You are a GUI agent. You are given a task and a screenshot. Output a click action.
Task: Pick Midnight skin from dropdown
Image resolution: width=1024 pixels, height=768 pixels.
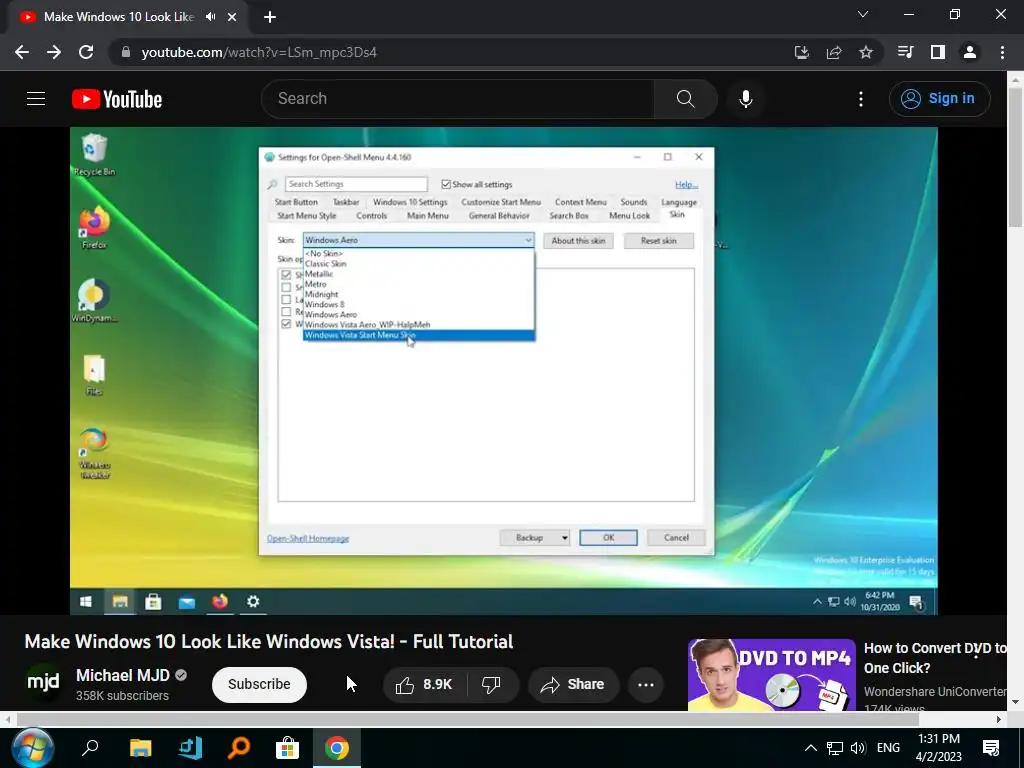[419, 295]
